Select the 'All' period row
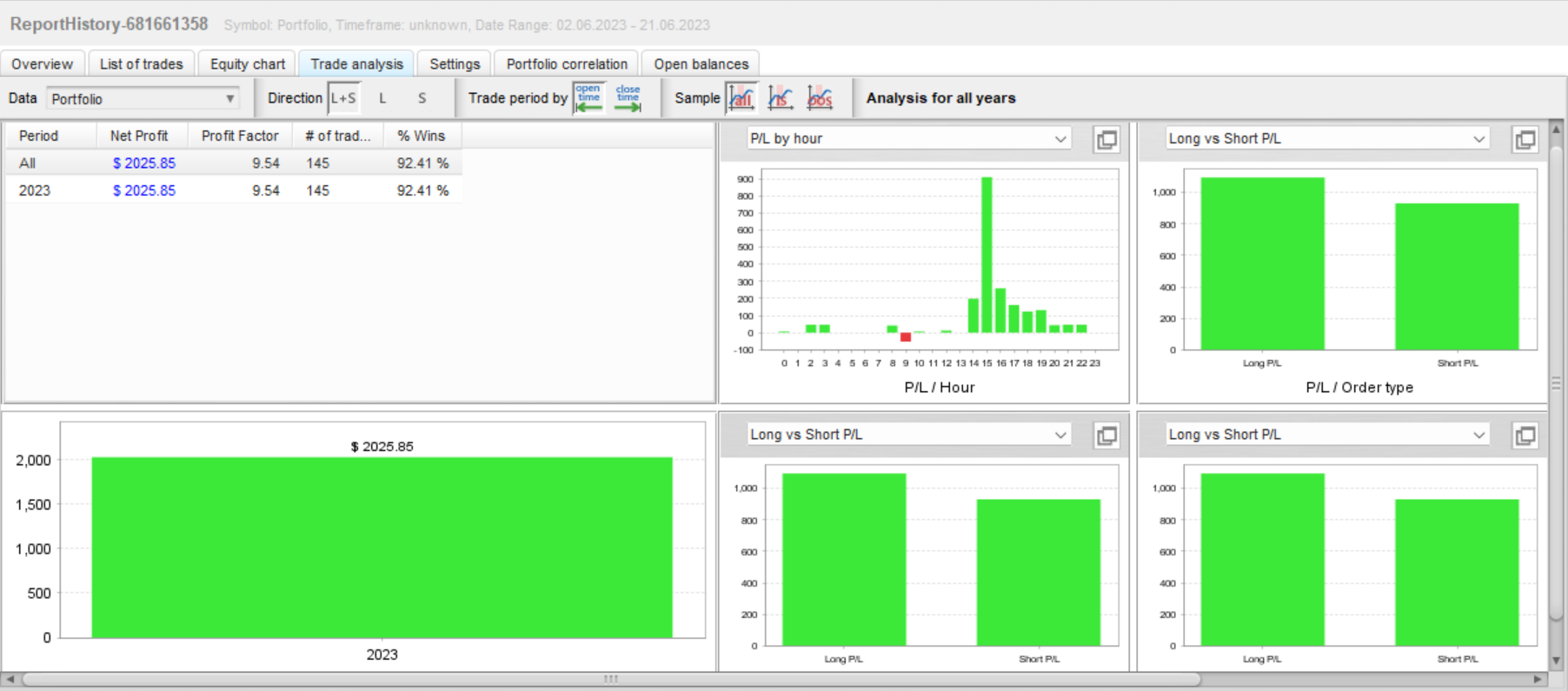Image resolution: width=1568 pixels, height=691 pixels. coord(234,163)
